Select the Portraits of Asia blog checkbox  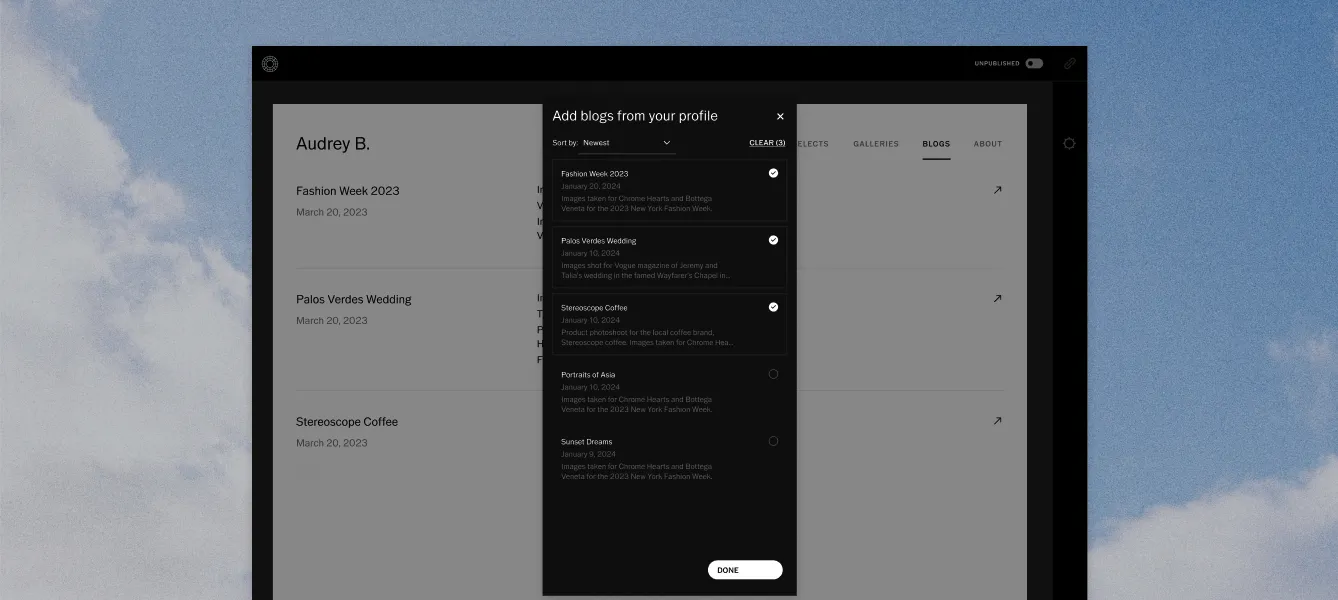[x=773, y=374]
